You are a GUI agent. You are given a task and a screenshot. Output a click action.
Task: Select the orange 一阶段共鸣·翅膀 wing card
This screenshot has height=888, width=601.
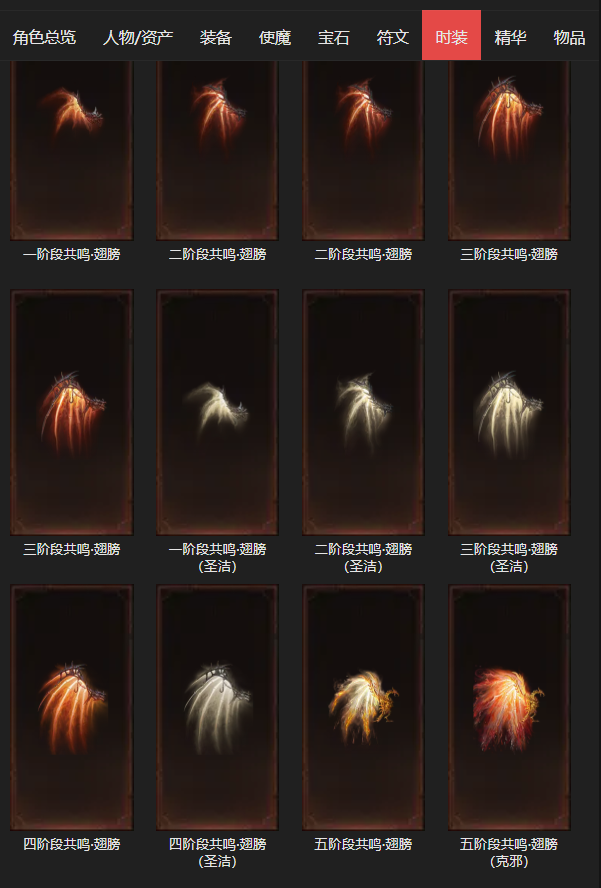point(72,150)
